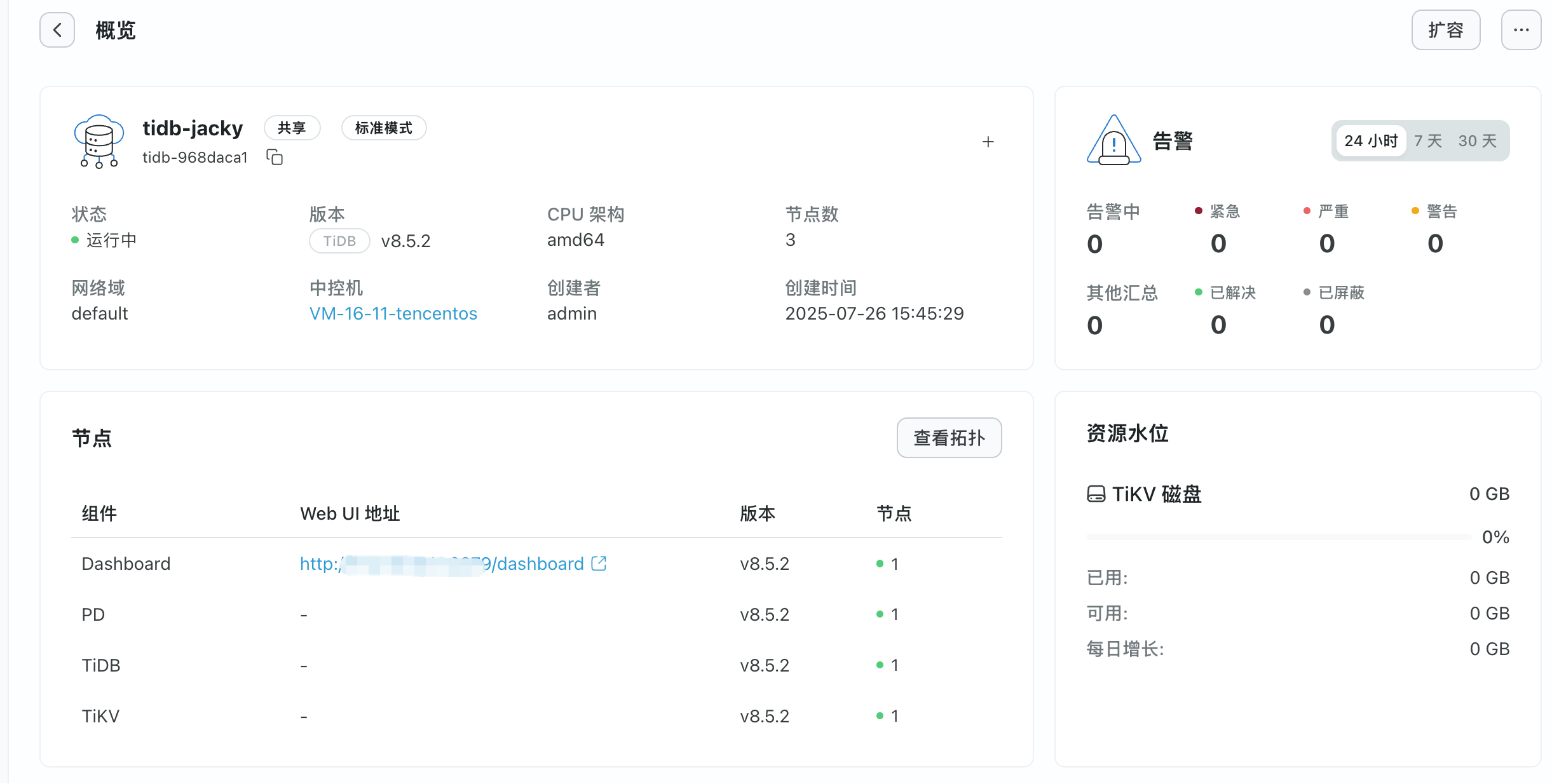Copy the cluster ID tidb-968daca1
Screen dimensions: 1552x784
(x=275, y=157)
